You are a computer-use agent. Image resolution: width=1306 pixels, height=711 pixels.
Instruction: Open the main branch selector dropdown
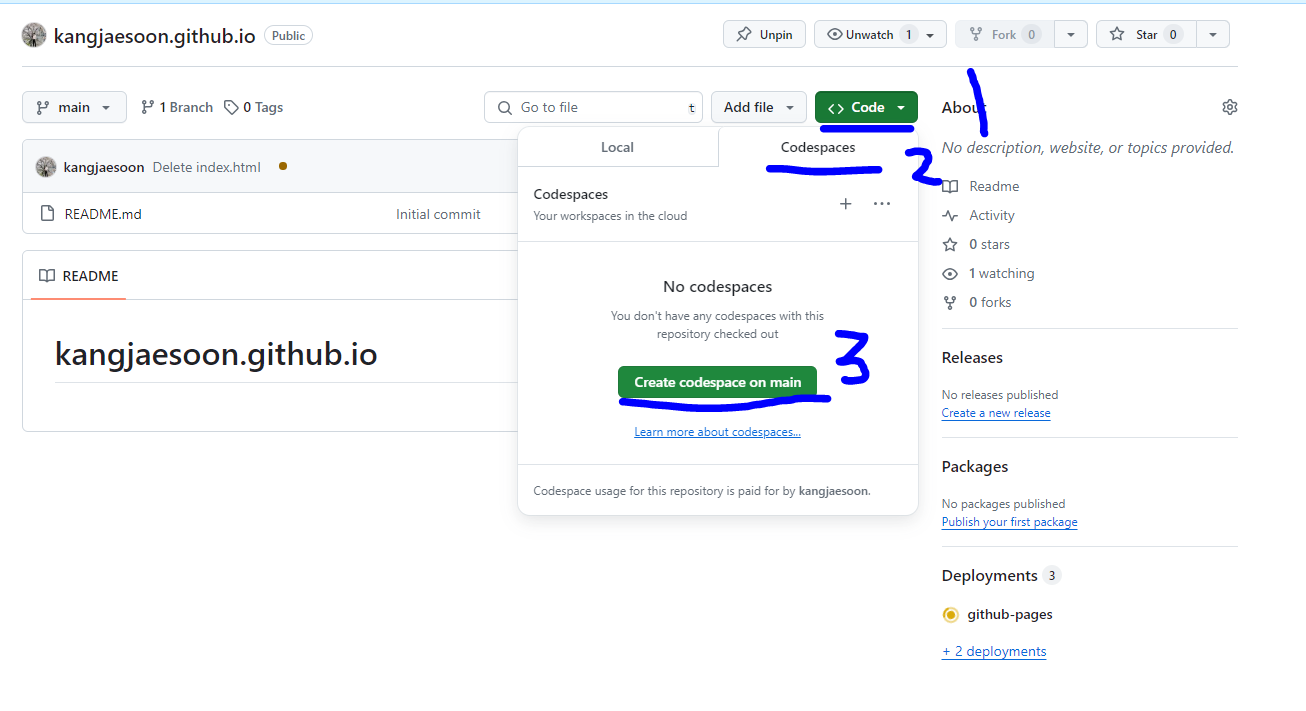74,107
